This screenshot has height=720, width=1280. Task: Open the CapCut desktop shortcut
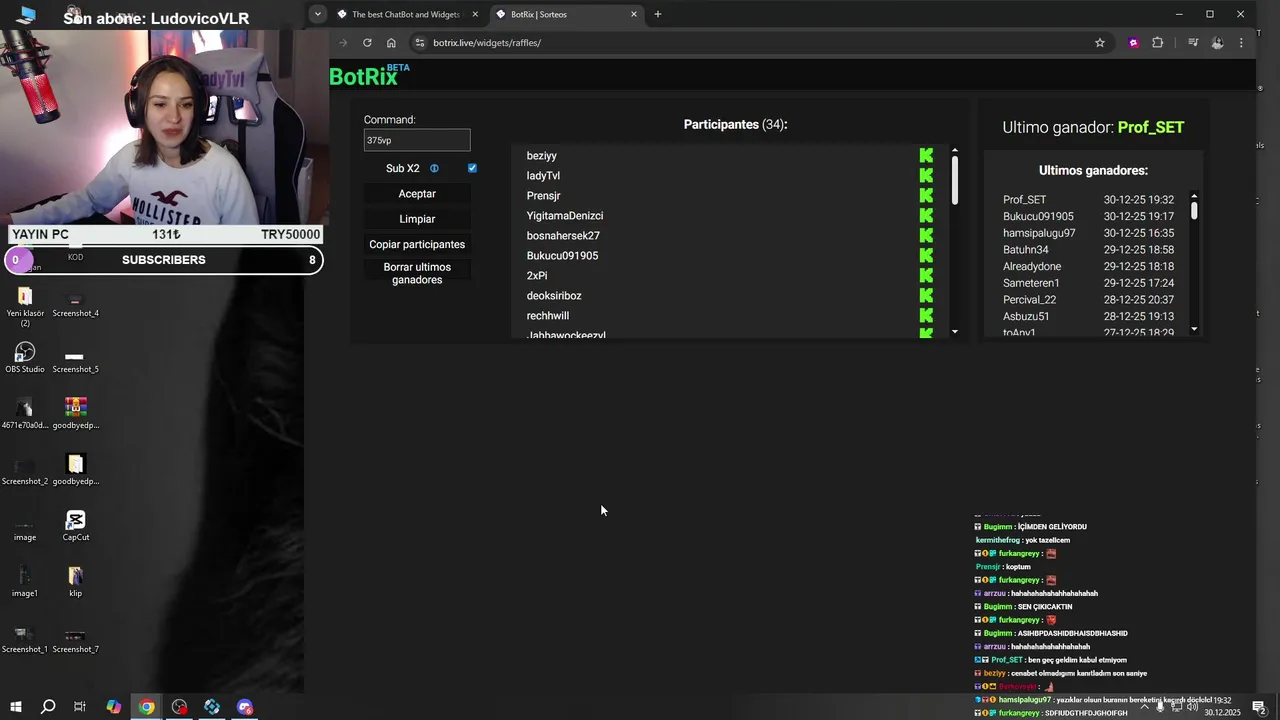pos(76,525)
